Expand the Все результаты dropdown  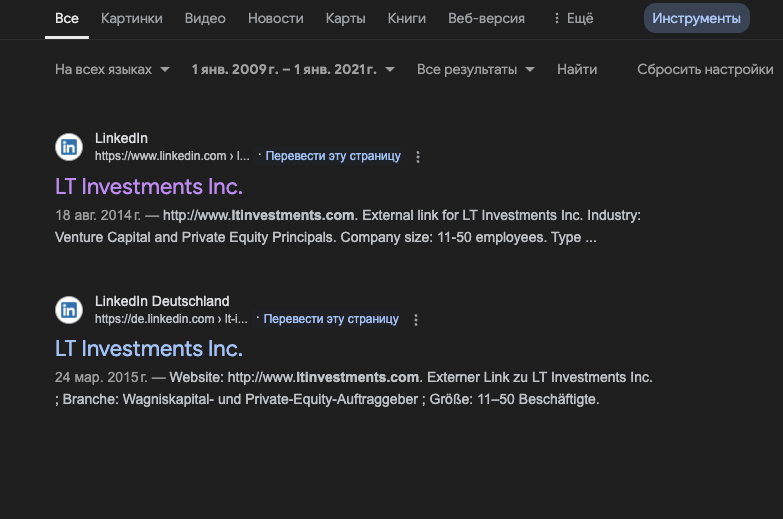(476, 69)
